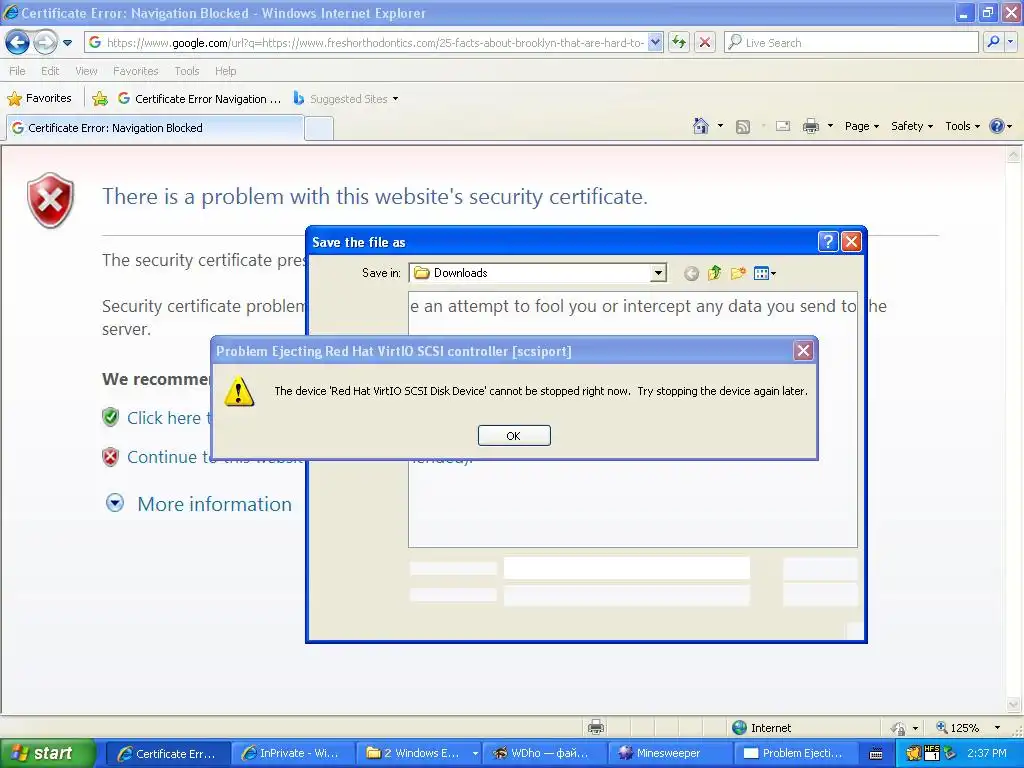
Task: Click the system tray clock 2:37 PM
Action: (987, 754)
